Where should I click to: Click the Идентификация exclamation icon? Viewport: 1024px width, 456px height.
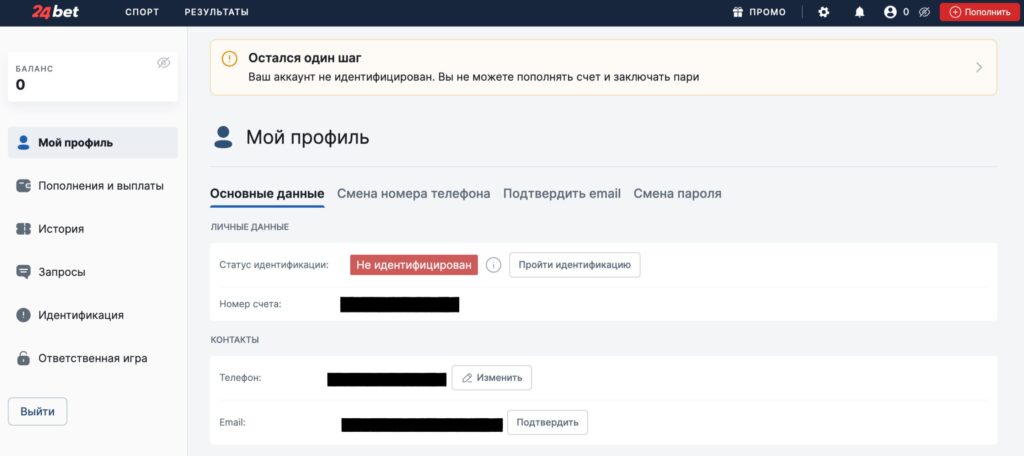(x=24, y=316)
